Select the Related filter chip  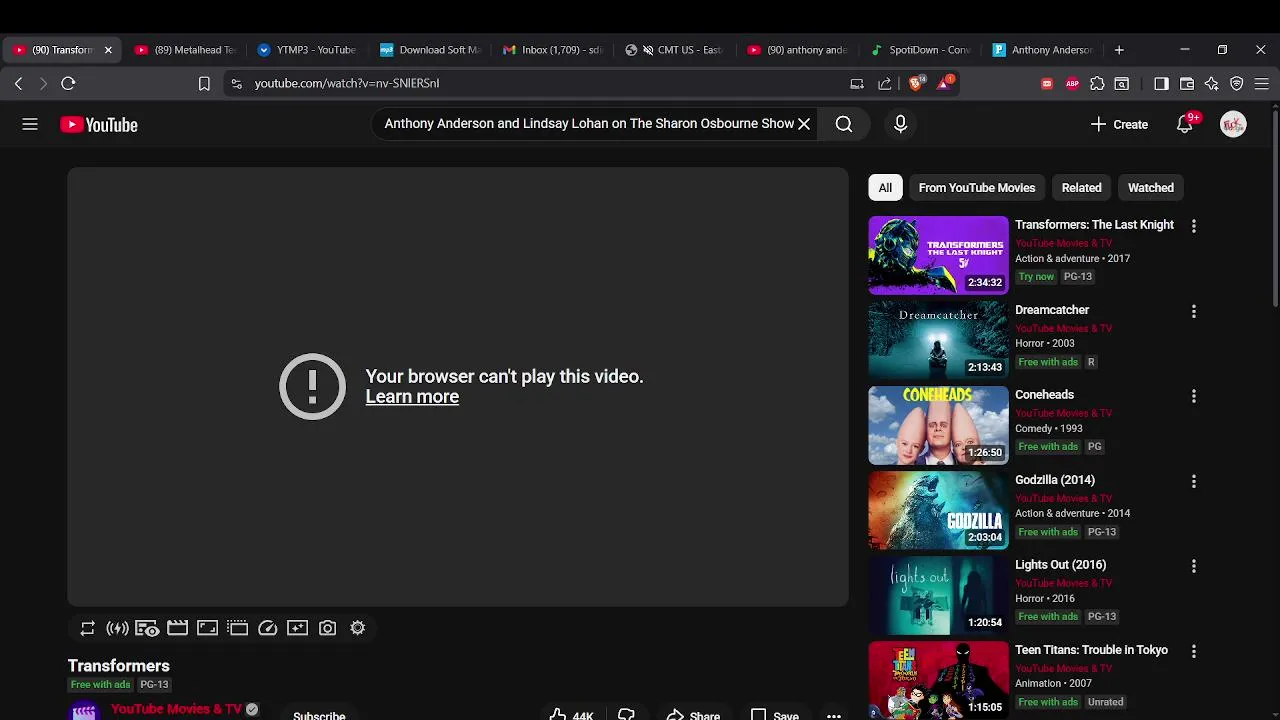click(x=1081, y=188)
